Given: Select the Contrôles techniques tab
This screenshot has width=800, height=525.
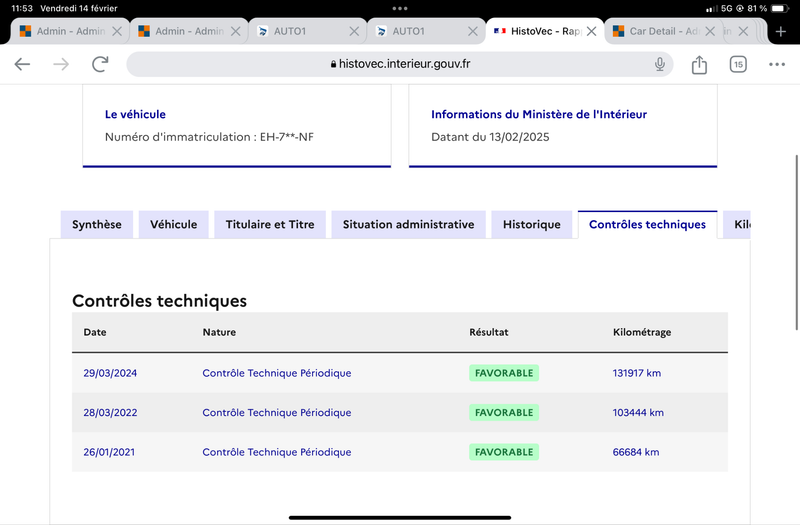Looking at the screenshot, I should (x=647, y=224).
